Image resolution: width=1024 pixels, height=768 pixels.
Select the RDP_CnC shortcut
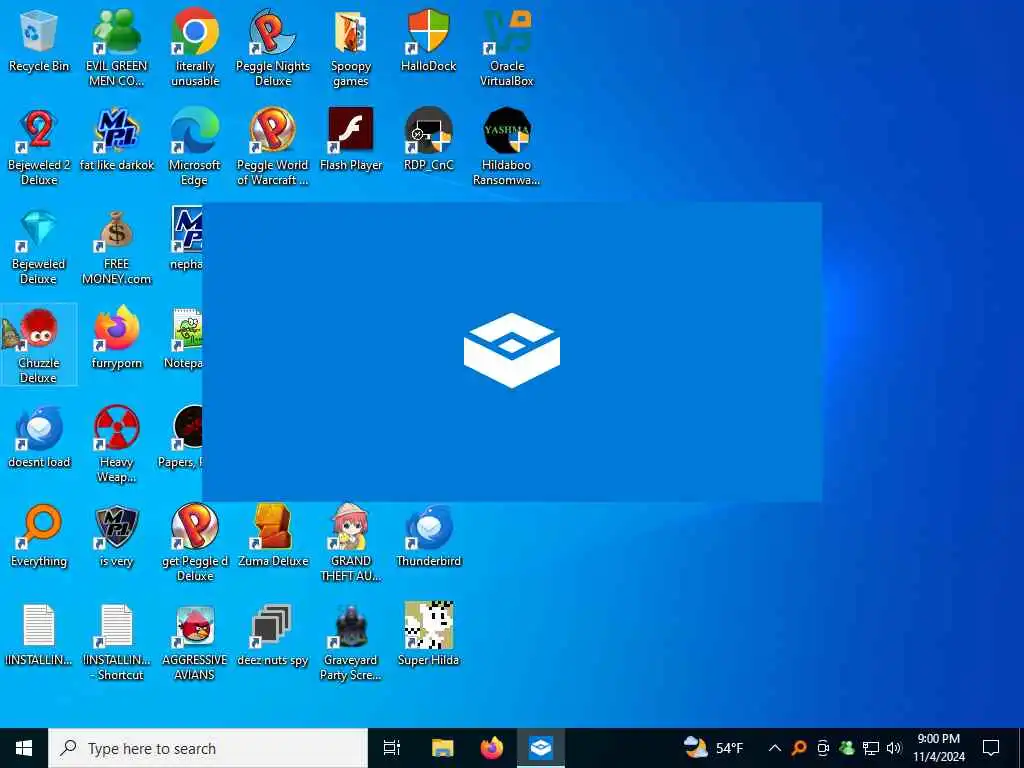[428, 140]
